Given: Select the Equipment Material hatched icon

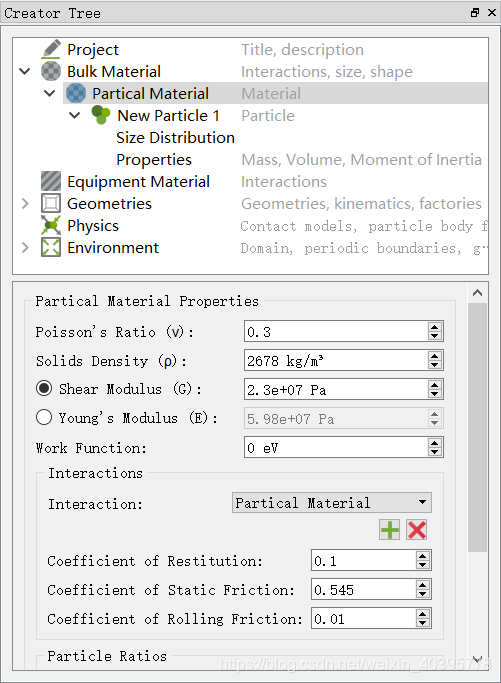Looking at the screenshot, I should point(51,181).
